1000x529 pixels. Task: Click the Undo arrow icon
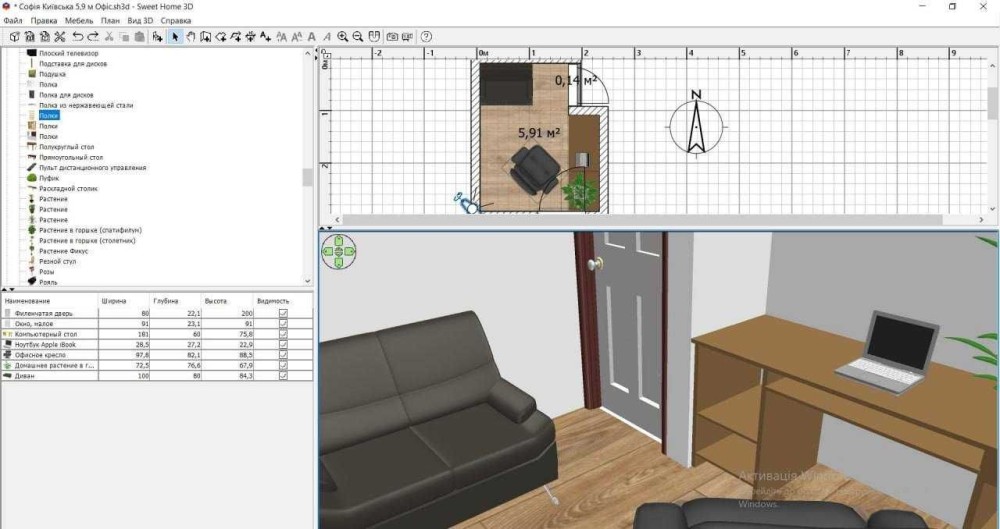(x=78, y=37)
